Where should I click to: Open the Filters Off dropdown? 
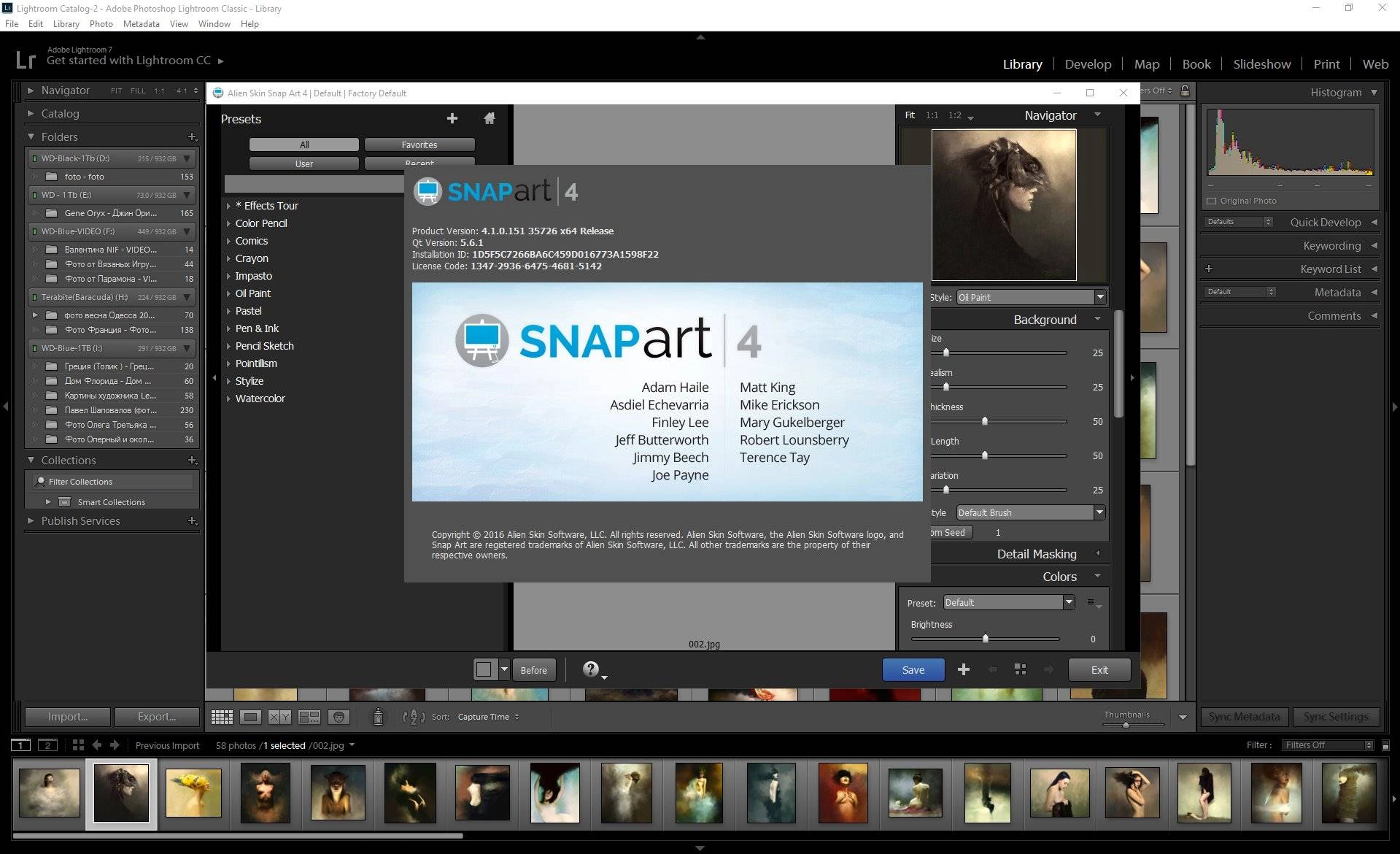click(1327, 745)
